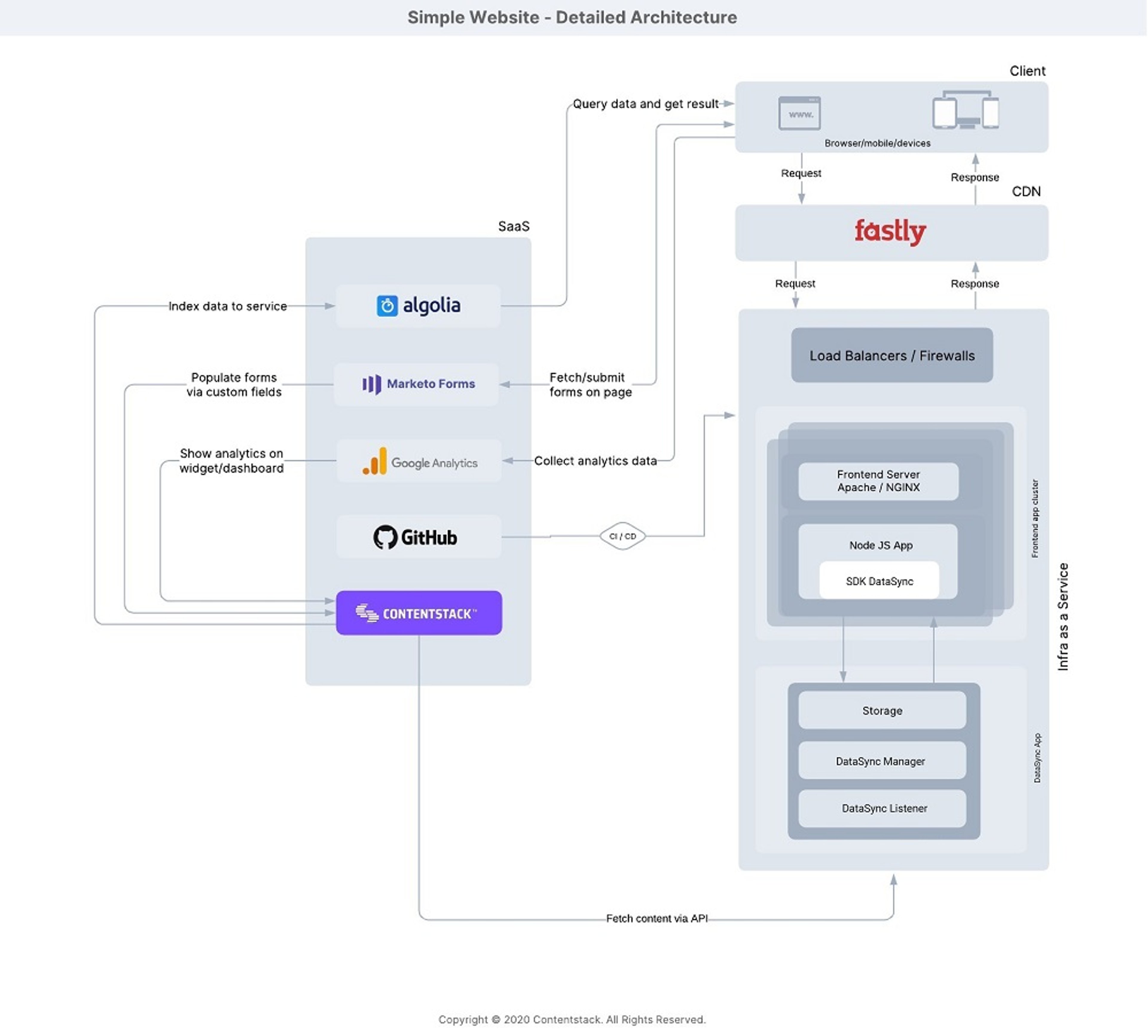Click the Fetch/submit forms on page label
The image size is (1148, 1036).
pos(590,385)
